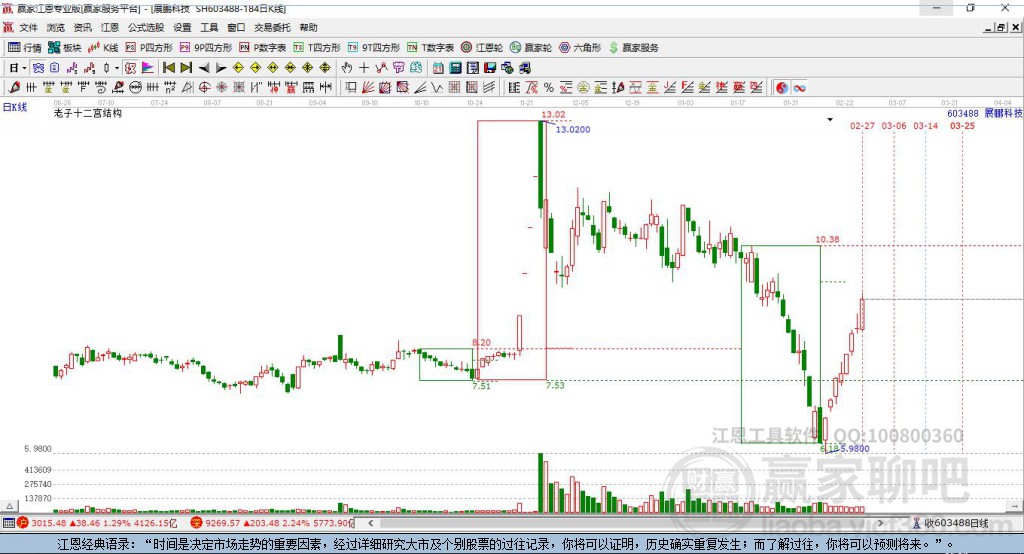Image resolution: width=1024 pixels, height=554 pixels.
Task: Open the 江恩 menu
Action: [110, 27]
